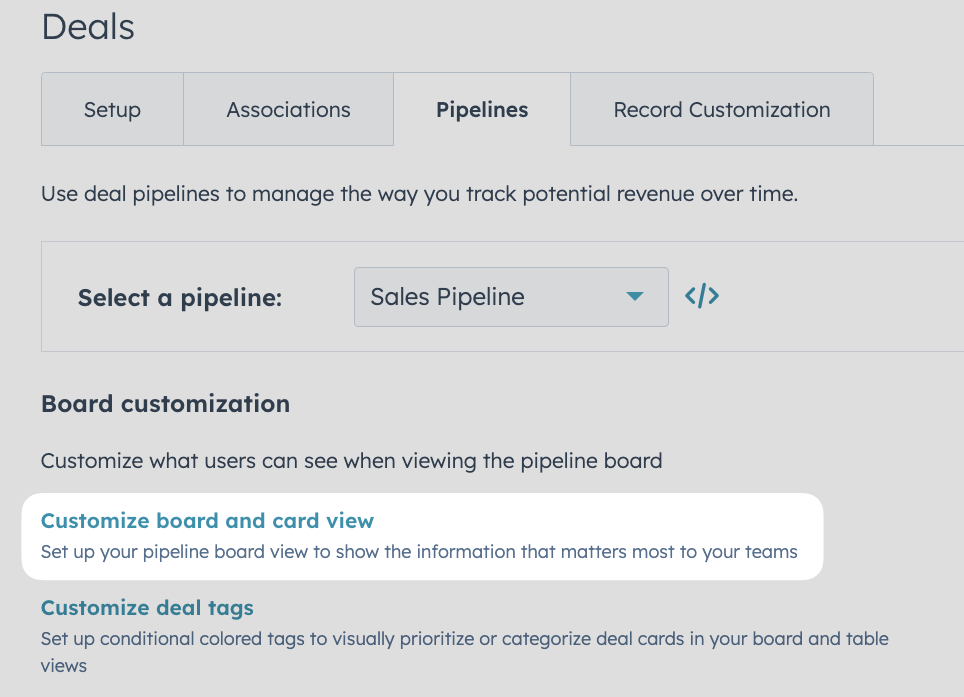Click the 'Sales Pipeline' text in selector
Screen dimensions: 964x697
tap(447, 297)
